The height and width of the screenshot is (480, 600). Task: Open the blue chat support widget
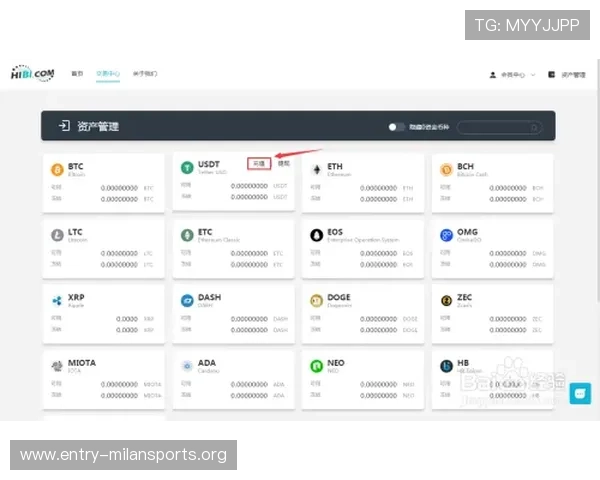580,394
